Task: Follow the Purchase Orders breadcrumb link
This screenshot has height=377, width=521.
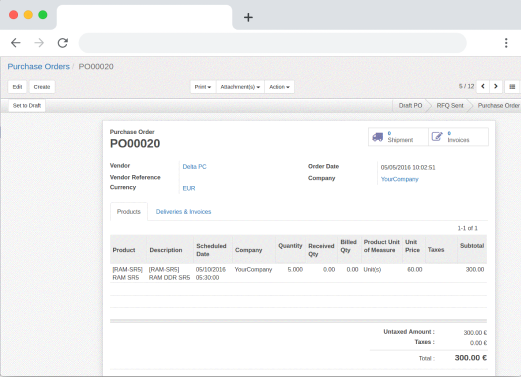Action: coord(39,66)
